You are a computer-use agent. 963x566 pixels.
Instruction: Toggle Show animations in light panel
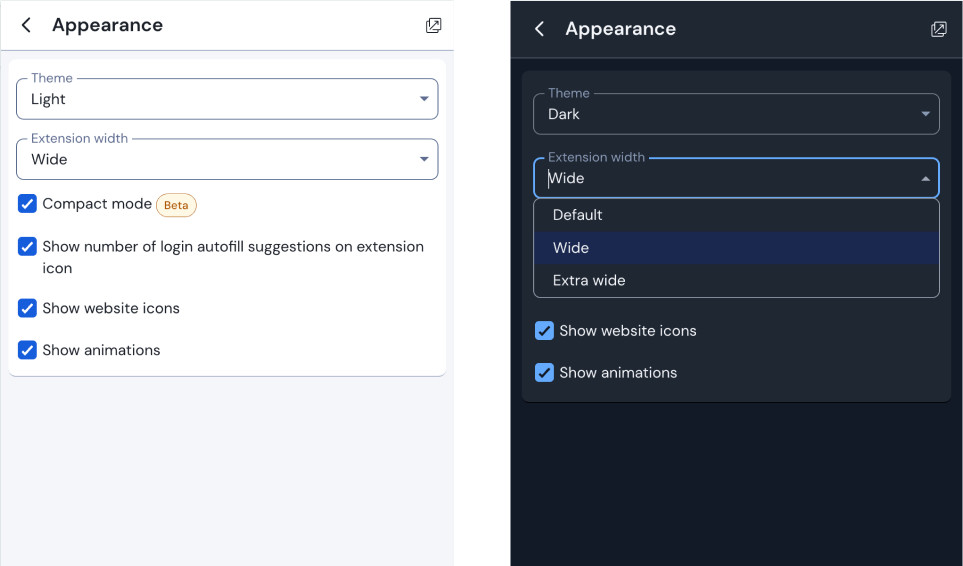pyautogui.click(x=27, y=350)
